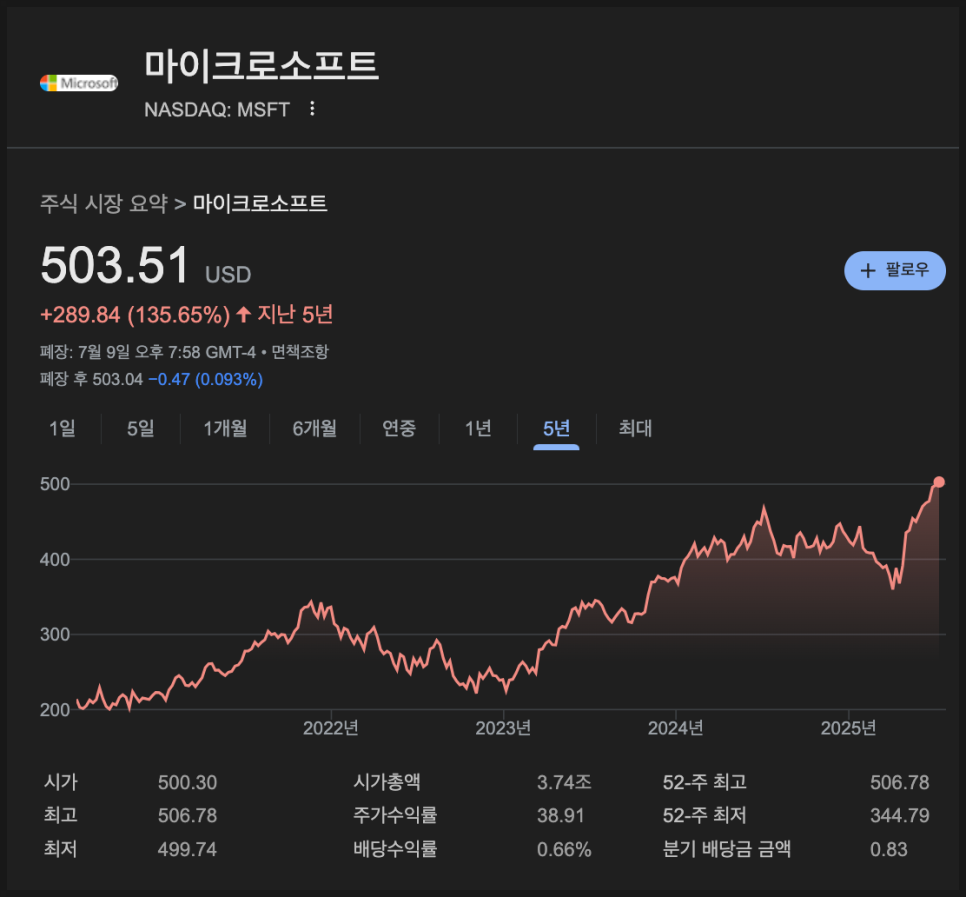The height and width of the screenshot is (897, 966).
Task: Click the 팔로우 follow button
Action: coord(895,270)
